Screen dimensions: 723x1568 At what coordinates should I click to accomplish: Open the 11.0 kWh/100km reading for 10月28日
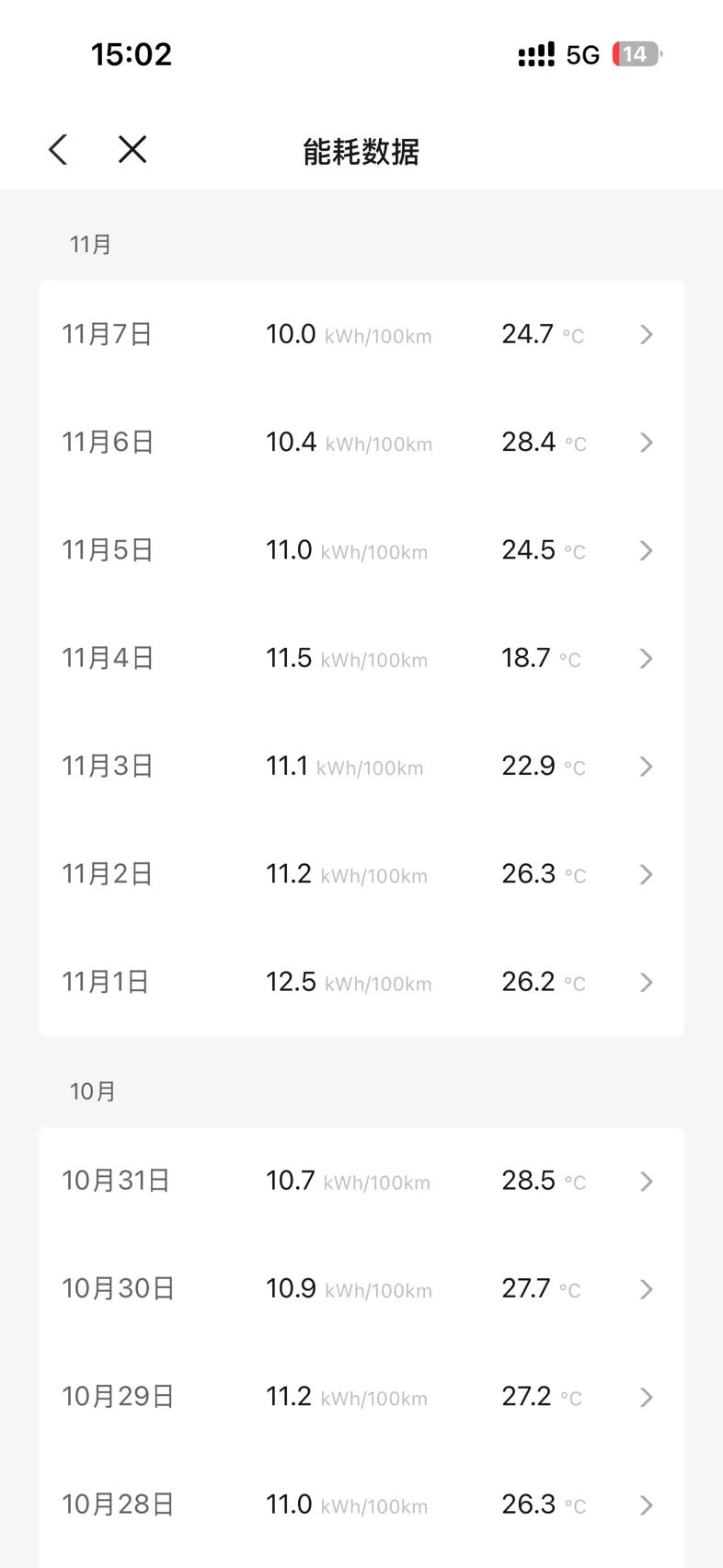[x=347, y=1505]
